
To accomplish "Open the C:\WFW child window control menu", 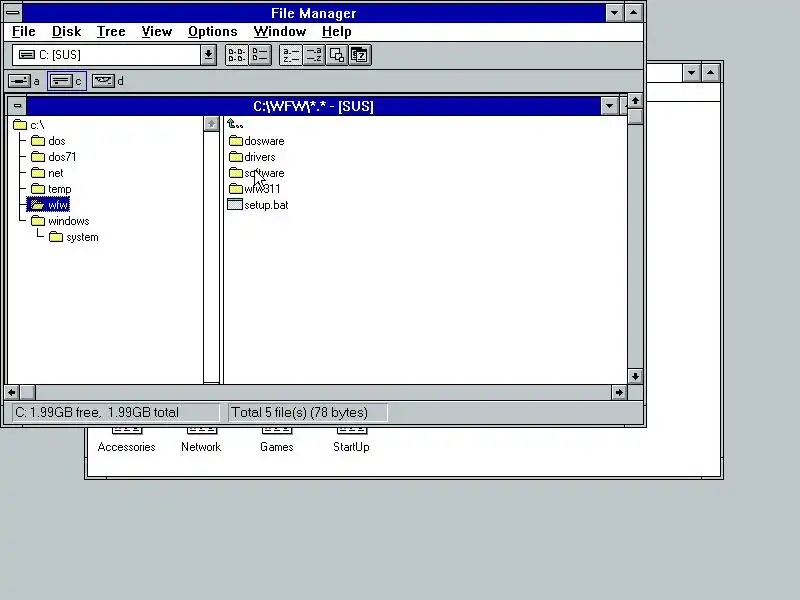I will coord(17,106).
